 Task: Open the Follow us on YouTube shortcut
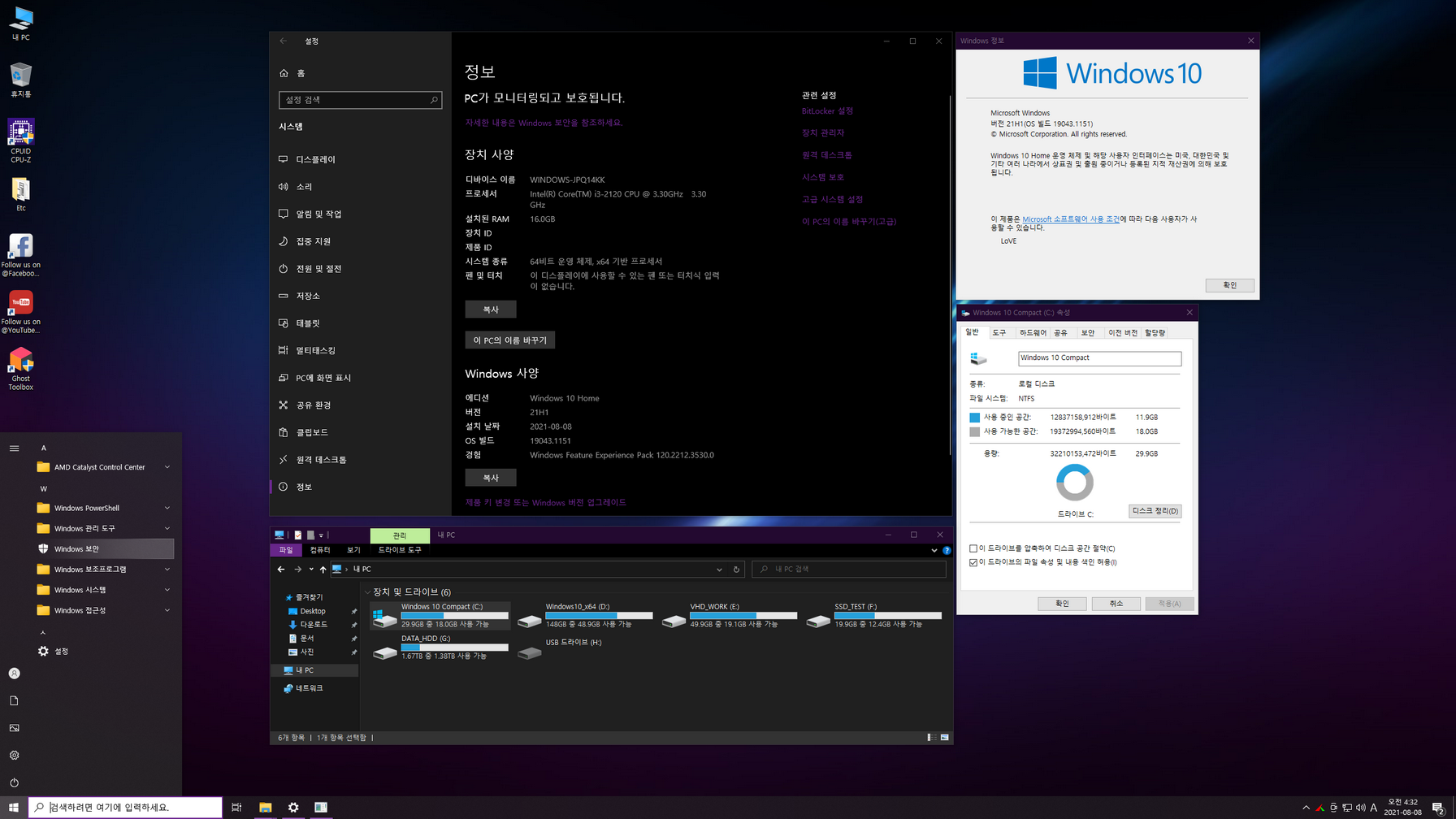[x=20, y=312]
